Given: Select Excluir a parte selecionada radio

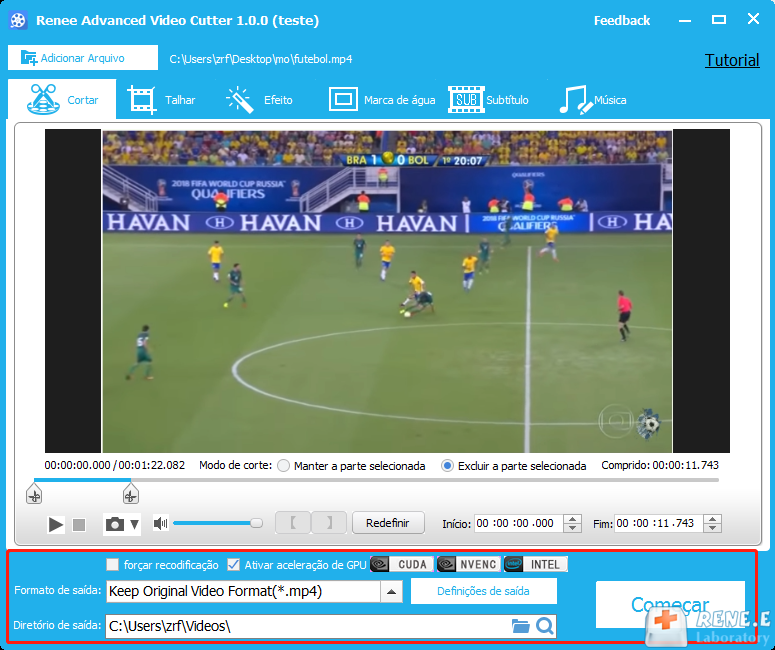Looking at the screenshot, I should pyautogui.click(x=447, y=466).
